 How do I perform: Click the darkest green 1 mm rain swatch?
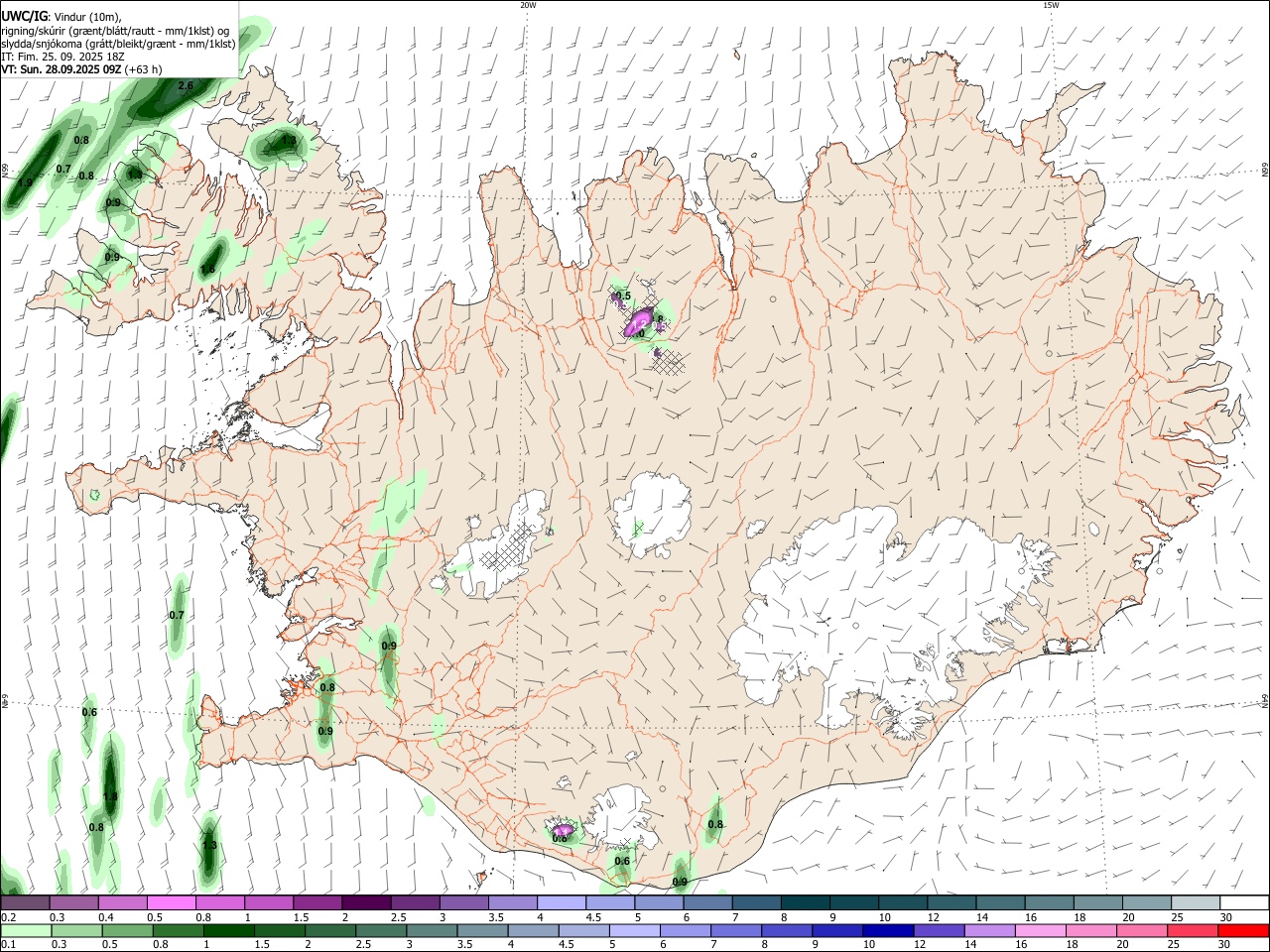click(228, 930)
